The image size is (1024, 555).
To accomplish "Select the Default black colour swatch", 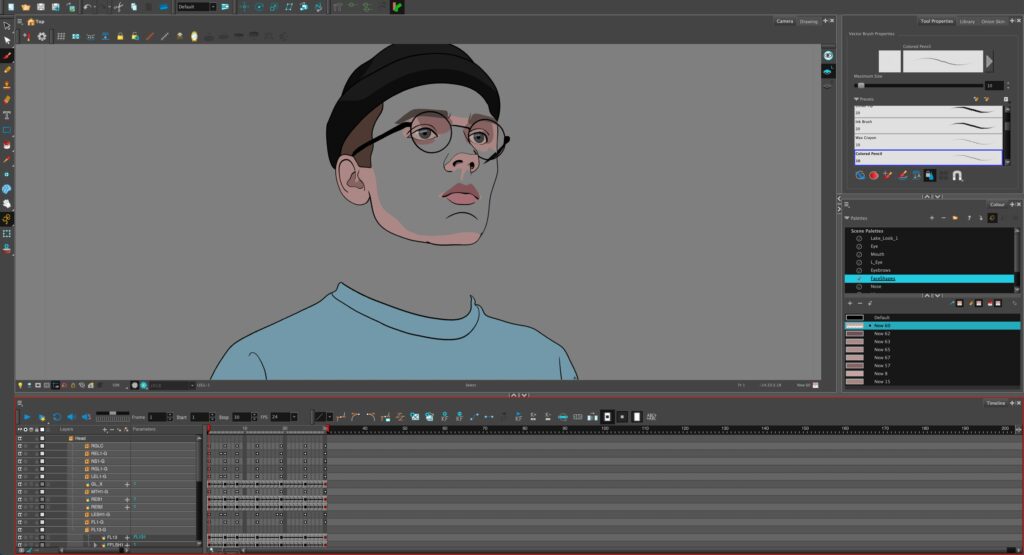I will pyautogui.click(x=855, y=317).
